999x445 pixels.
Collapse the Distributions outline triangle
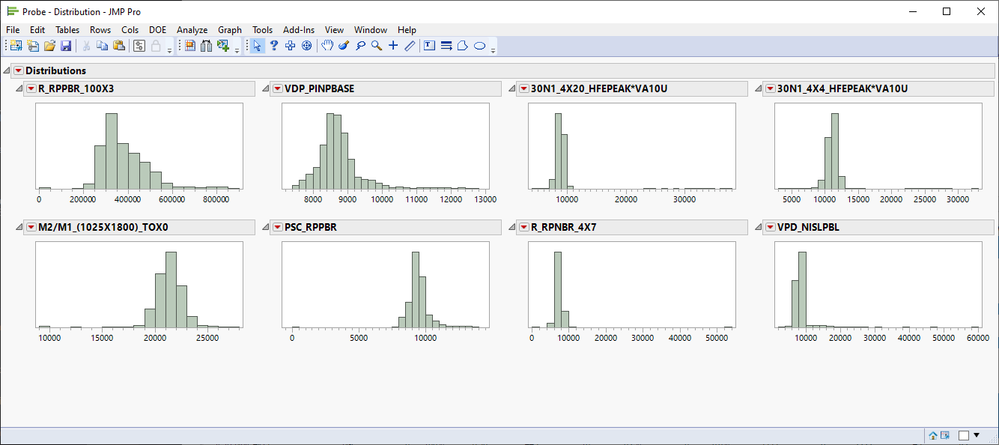coord(6,71)
